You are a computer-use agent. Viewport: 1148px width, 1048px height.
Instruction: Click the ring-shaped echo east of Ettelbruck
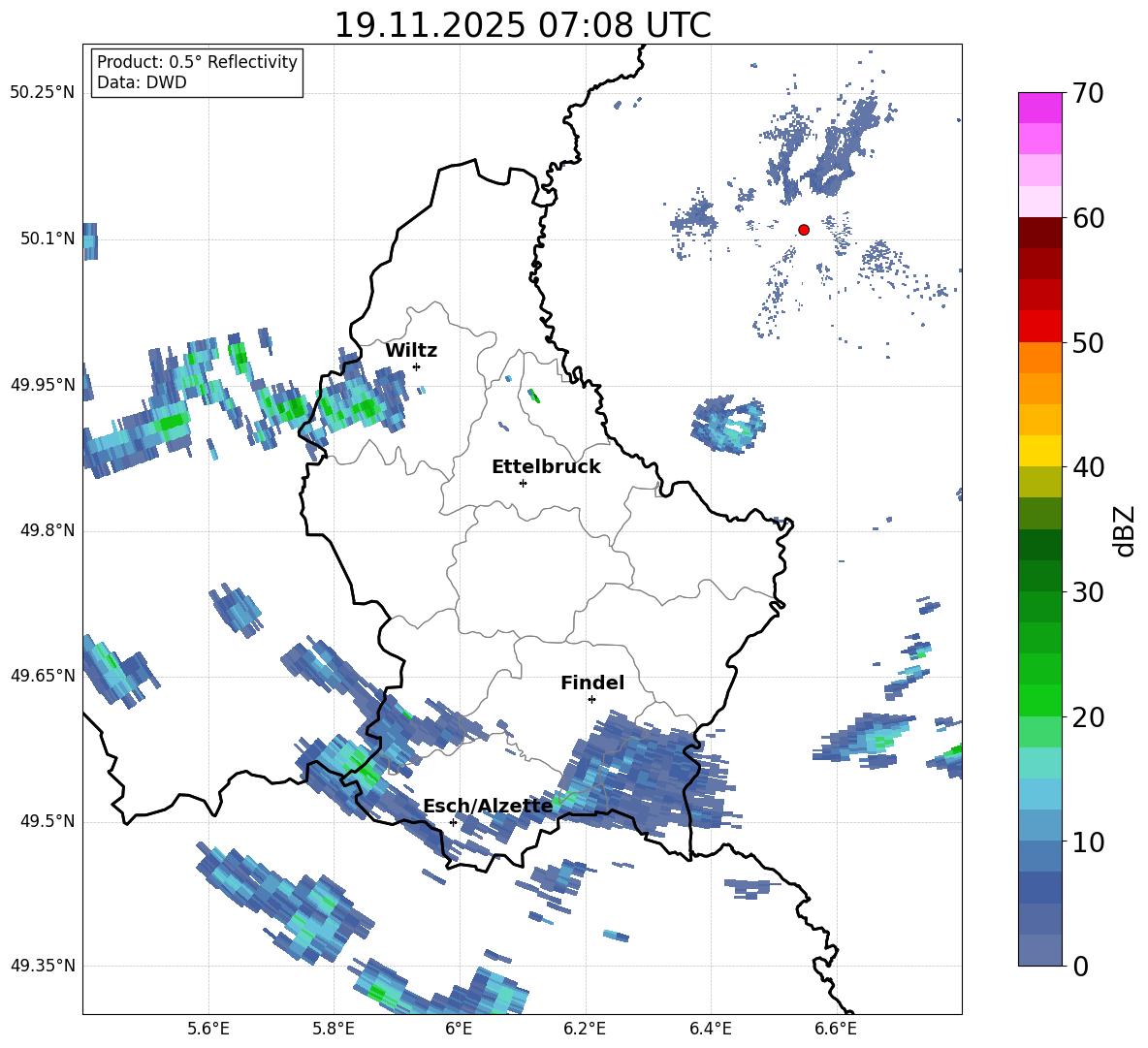tap(728, 425)
